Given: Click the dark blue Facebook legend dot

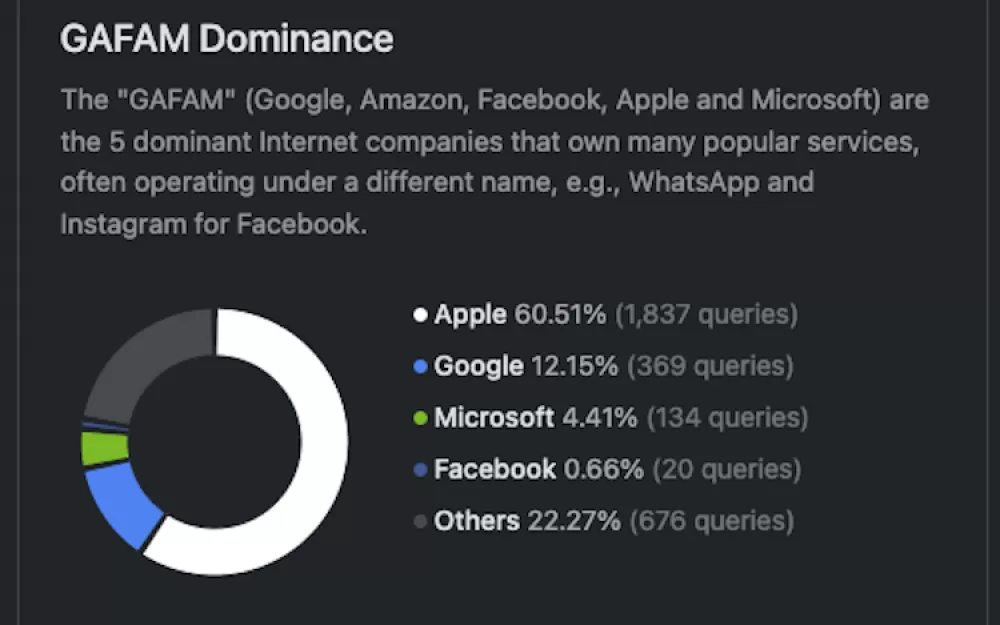Looking at the screenshot, I should click(420, 469).
